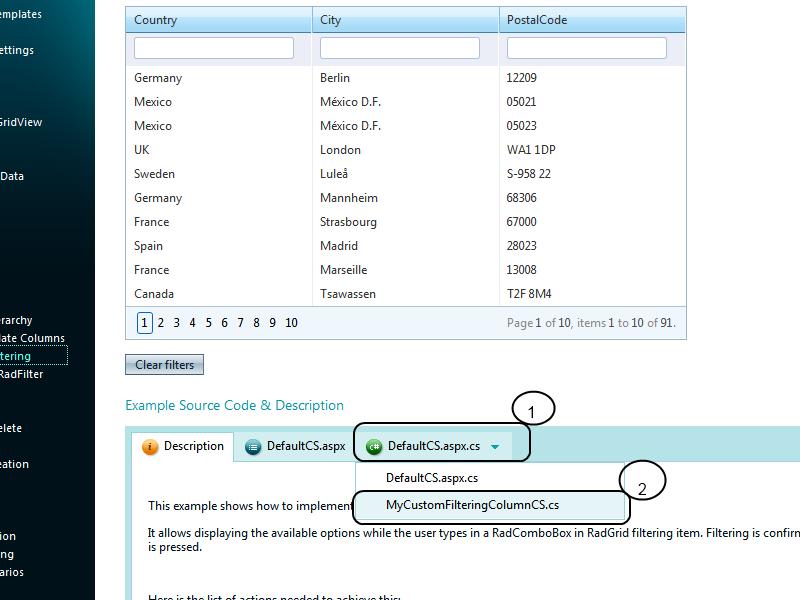Go to grid page 4
The width and height of the screenshot is (800, 600).
tap(192, 323)
